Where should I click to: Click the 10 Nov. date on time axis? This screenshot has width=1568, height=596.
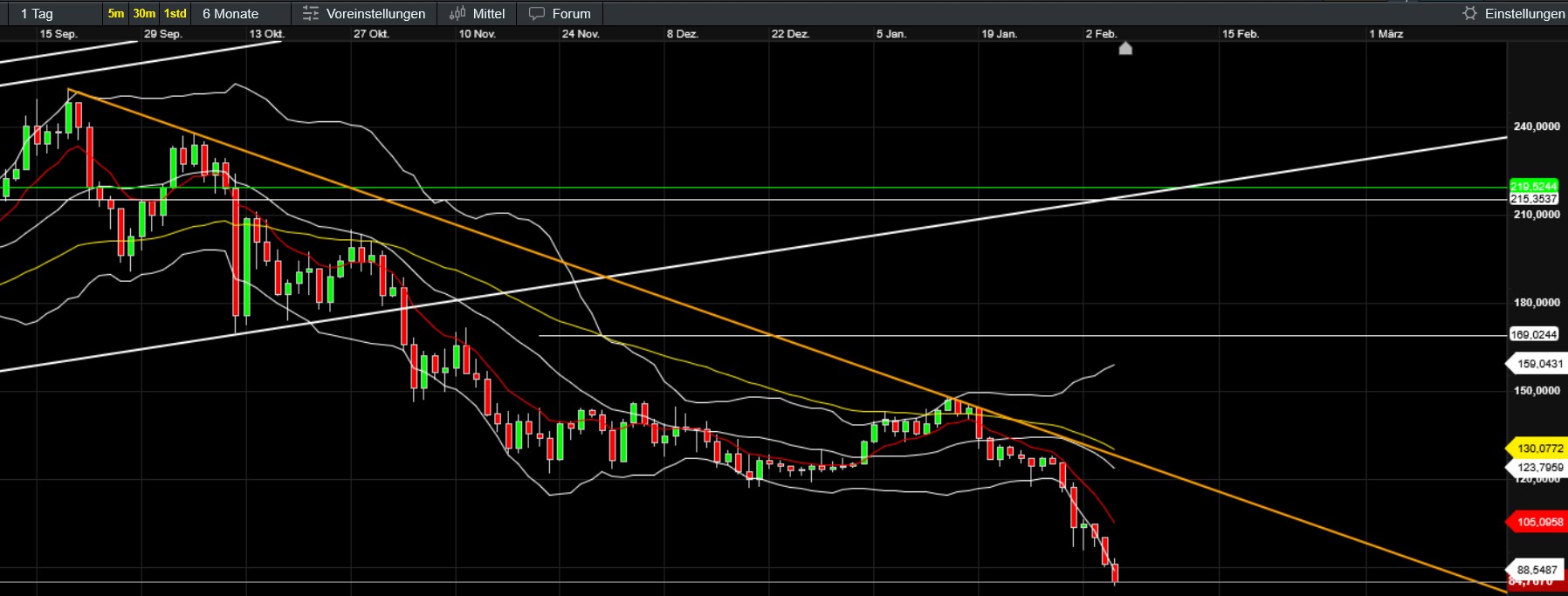click(x=478, y=34)
